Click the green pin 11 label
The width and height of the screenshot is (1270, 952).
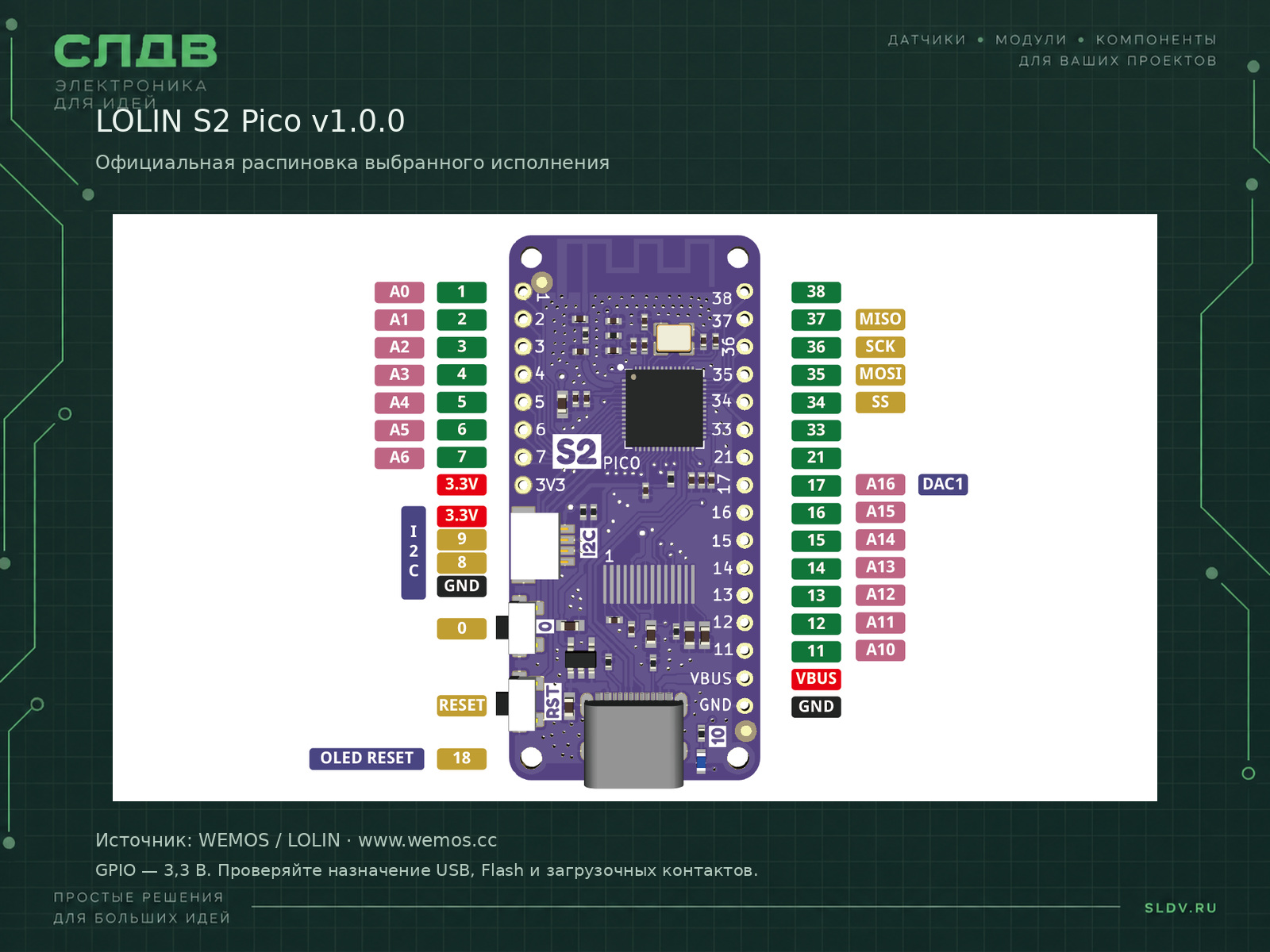pos(816,651)
